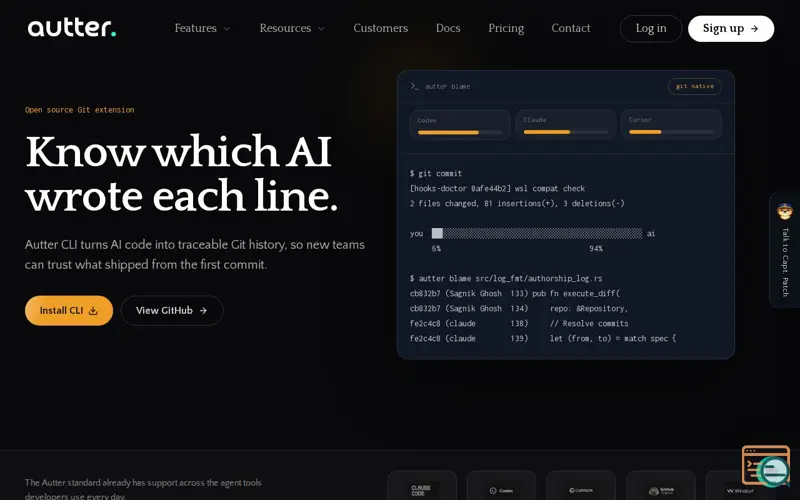Click the terminal prompt icon beside autter blame

[414, 86]
